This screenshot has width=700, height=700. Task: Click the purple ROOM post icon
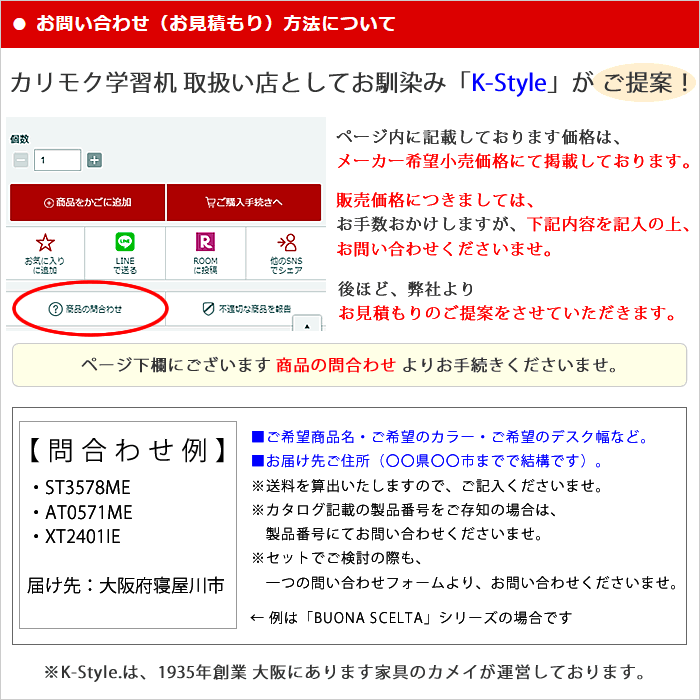[x=205, y=242]
